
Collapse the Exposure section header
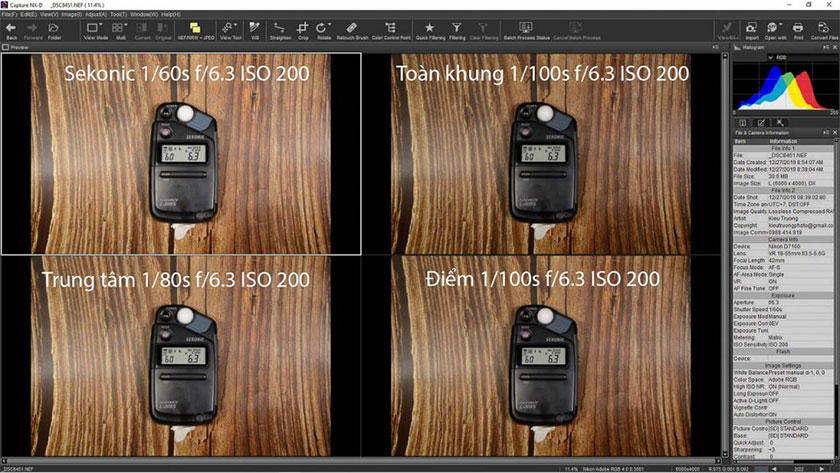(x=783, y=295)
